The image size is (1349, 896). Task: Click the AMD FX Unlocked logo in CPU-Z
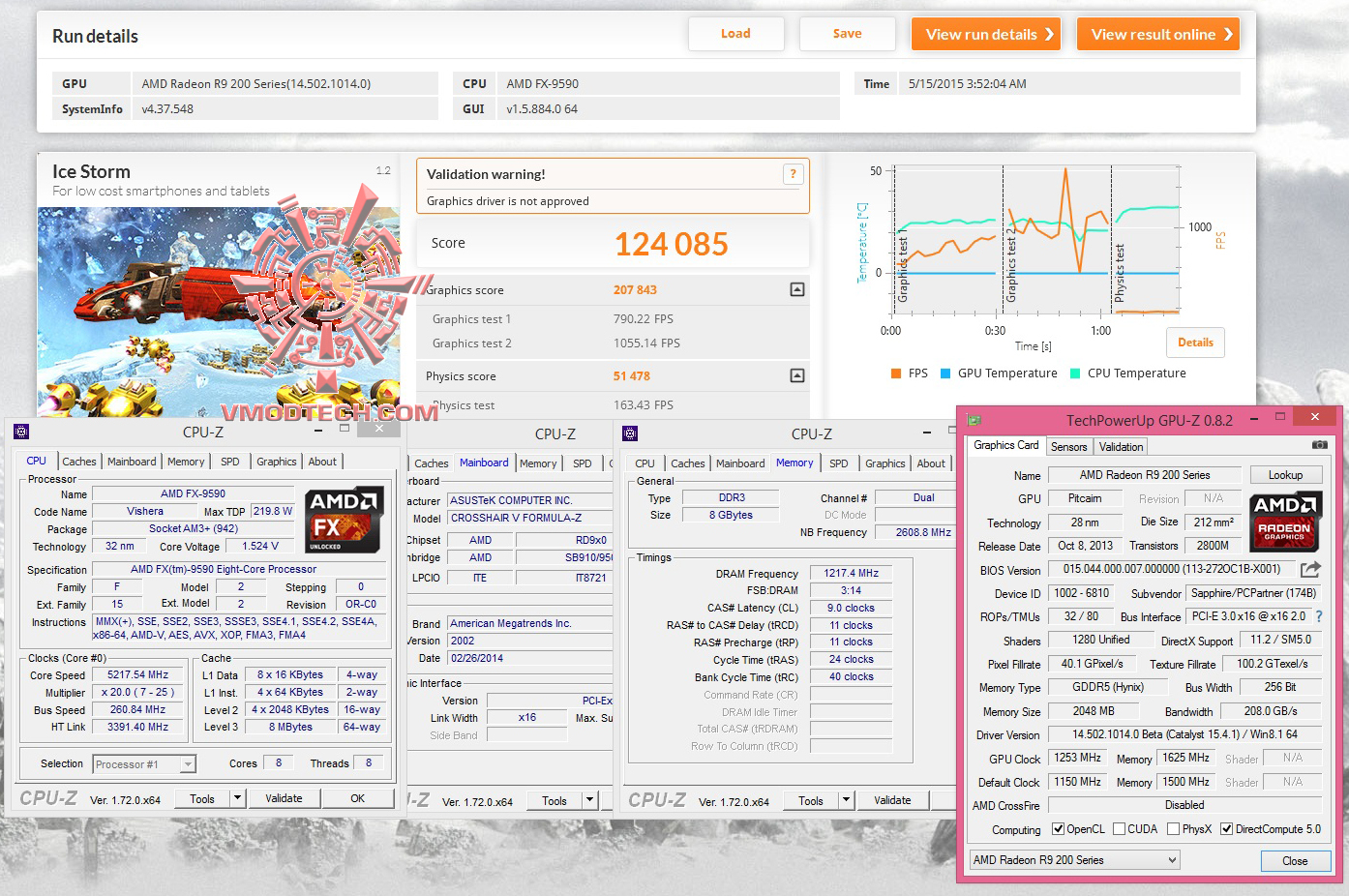[x=344, y=520]
